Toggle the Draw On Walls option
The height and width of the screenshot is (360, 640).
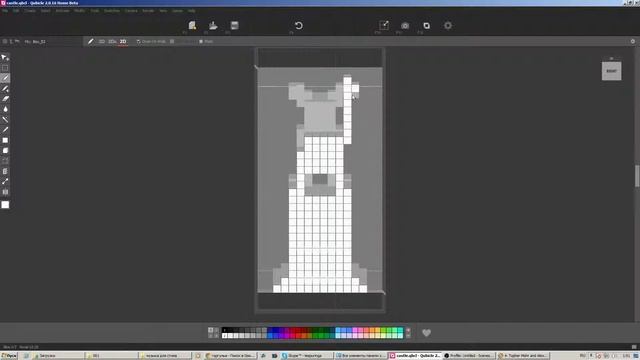pyautogui.click(x=151, y=41)
